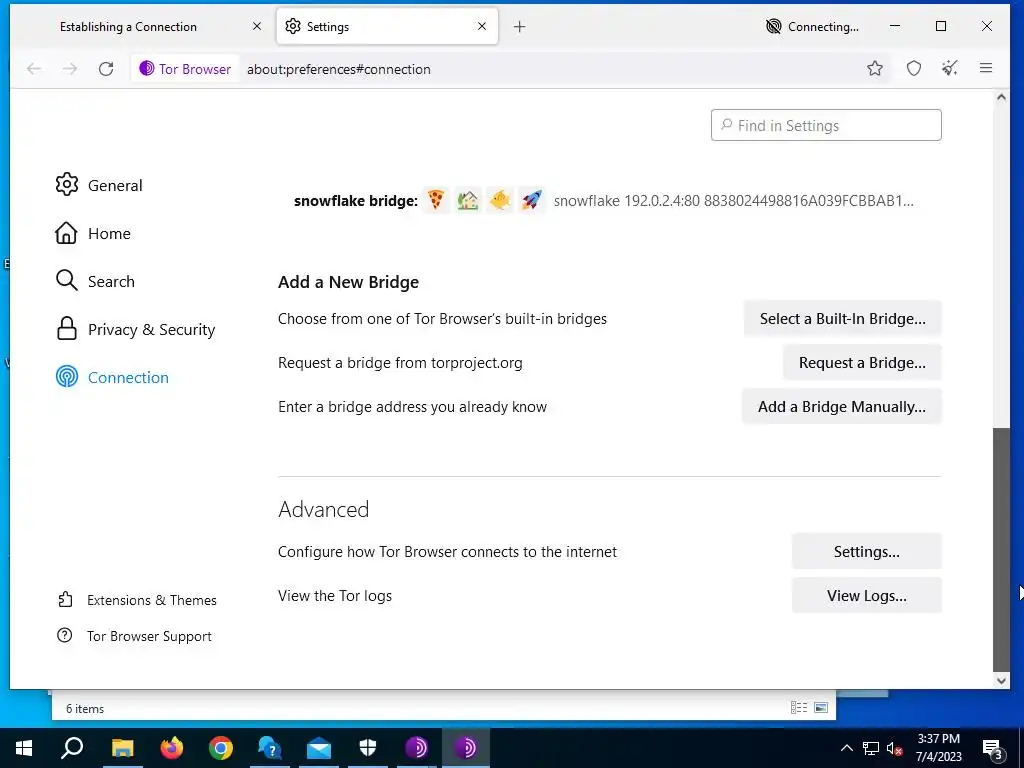Bookmark this page with the star icon
This screenshot has width=1024, height=768.
(875, 68)
